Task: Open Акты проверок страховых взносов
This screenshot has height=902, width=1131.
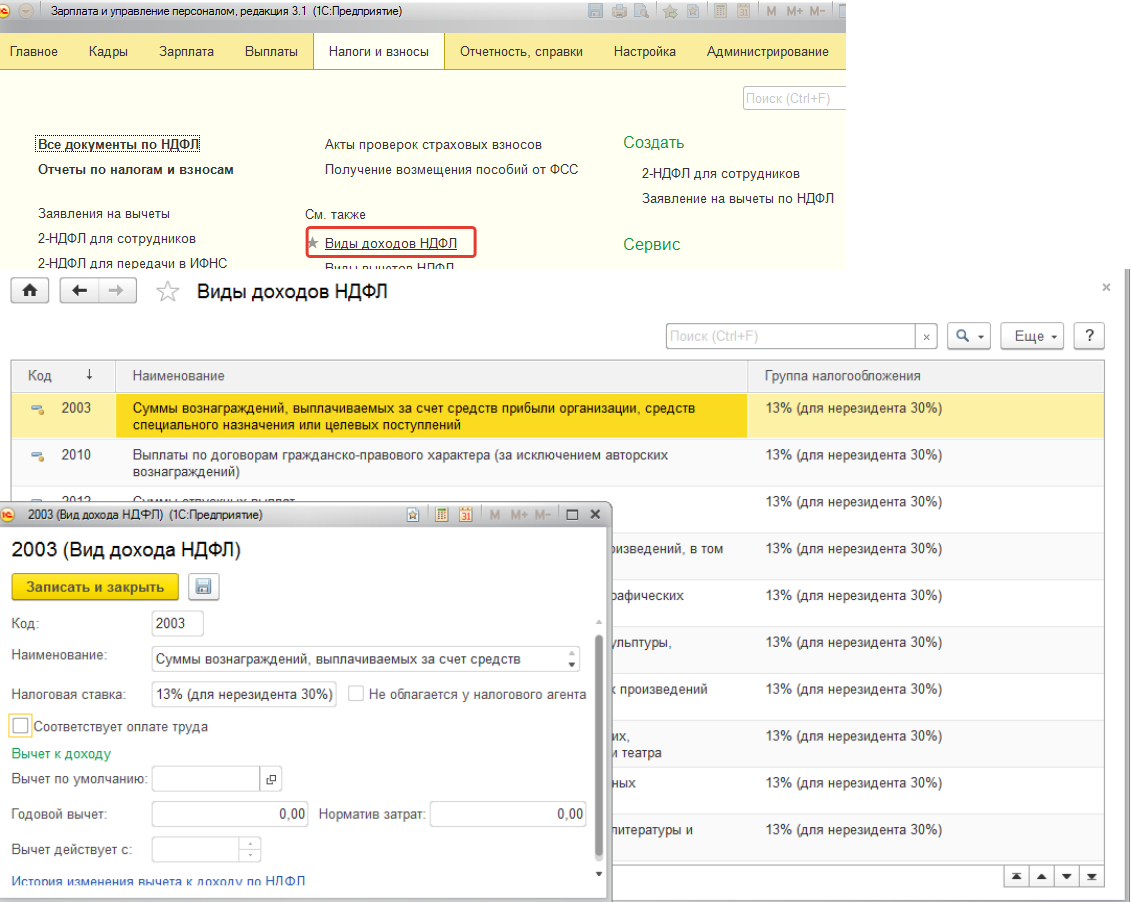Action: coord(433,144)
